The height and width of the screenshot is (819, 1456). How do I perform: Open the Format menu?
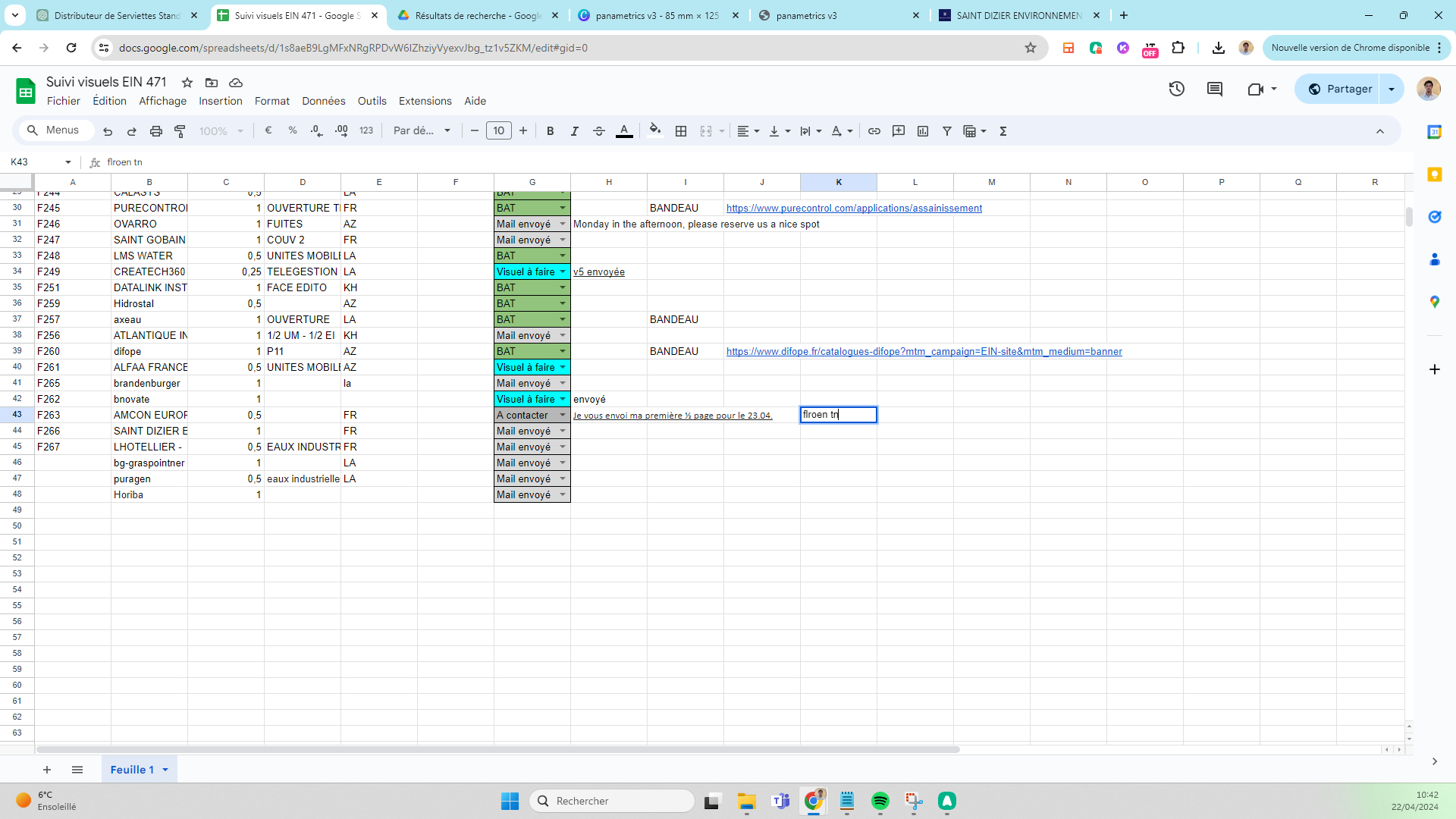coord(272,101)
